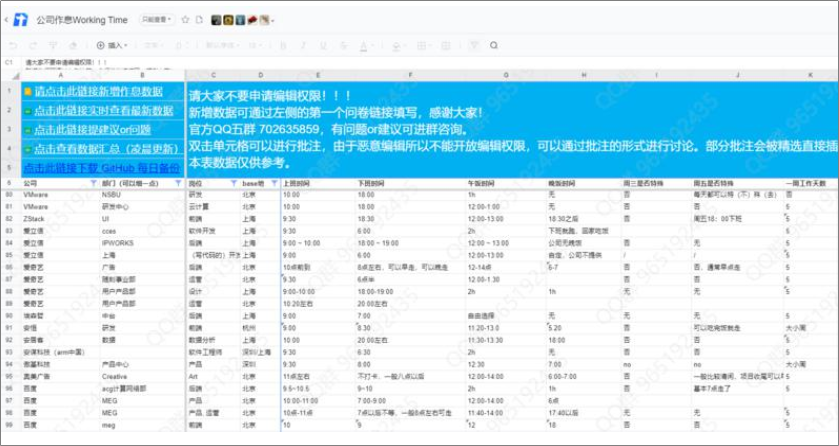Viewport: 839px width, 446px height.
Task: Select the 软件工程师 job cell
Action: click(213, 352)
